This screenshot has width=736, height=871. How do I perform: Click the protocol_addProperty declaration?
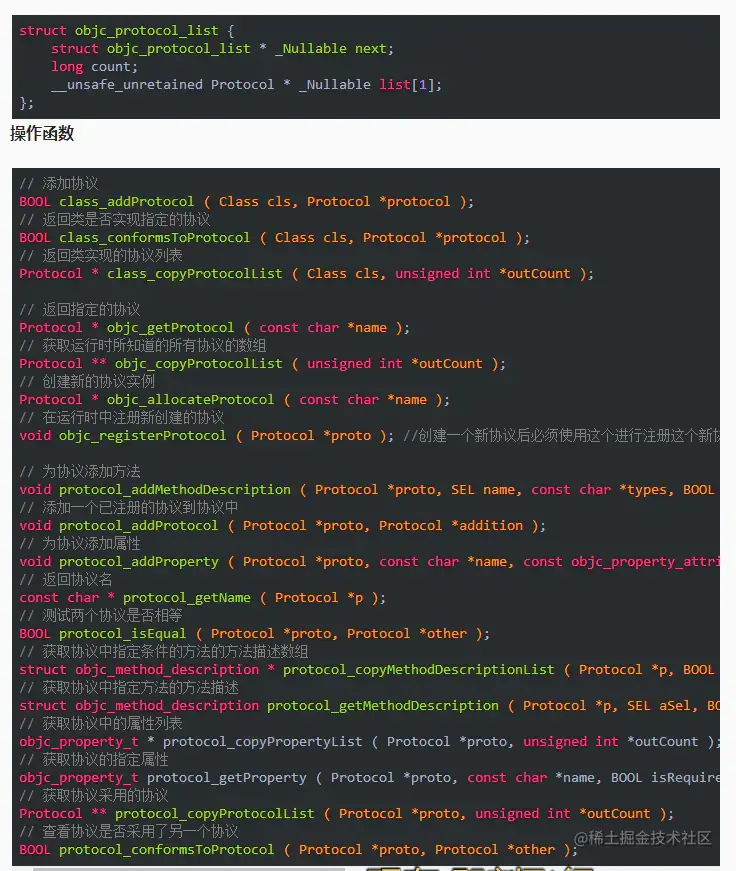pyautogui.click(x=369, y=562)
